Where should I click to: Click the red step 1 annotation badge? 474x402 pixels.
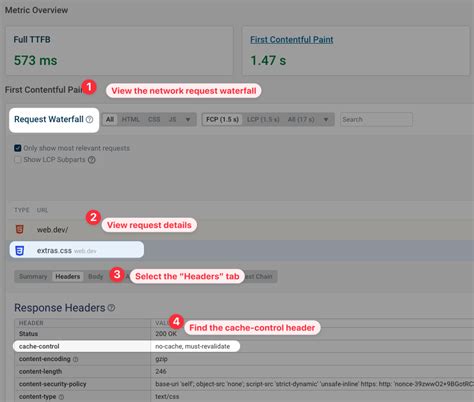point(89,87)
